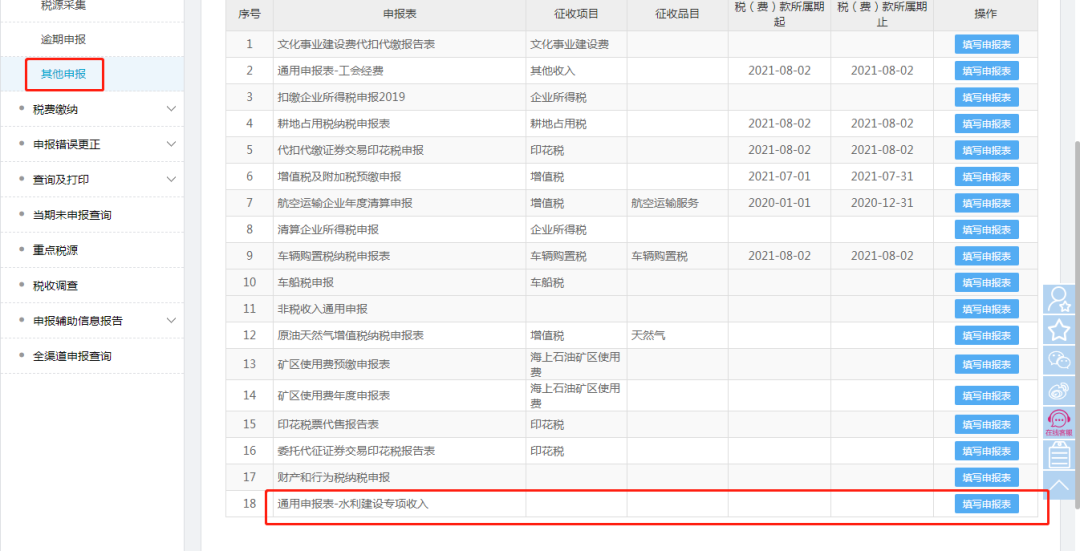This screenshot has height=551, width=1080.
Task: Click 填写申报表 for 矿区使用费预缴申报表
Action: (x=986, y=364)
